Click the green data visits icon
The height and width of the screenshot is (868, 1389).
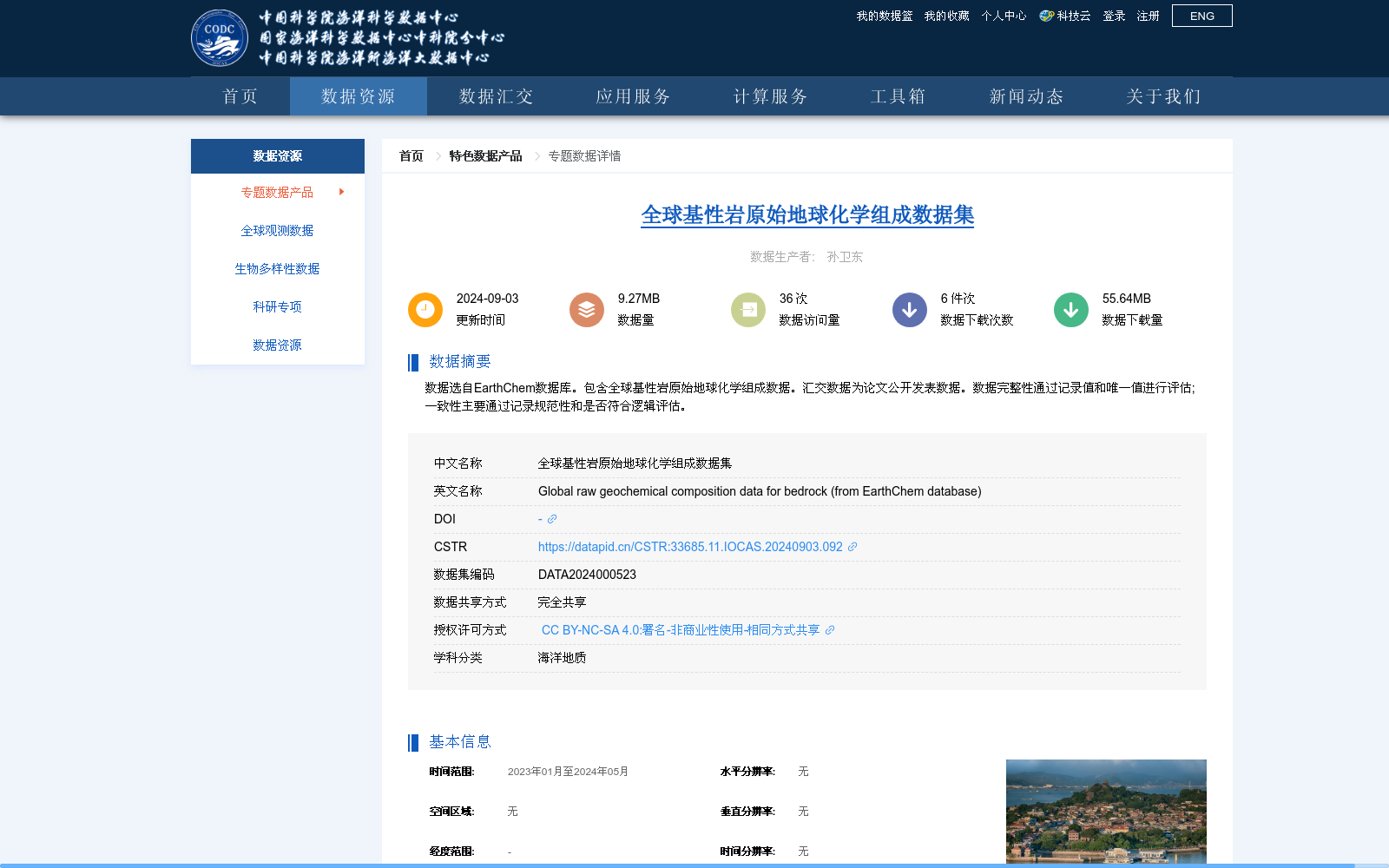(748, 310)
